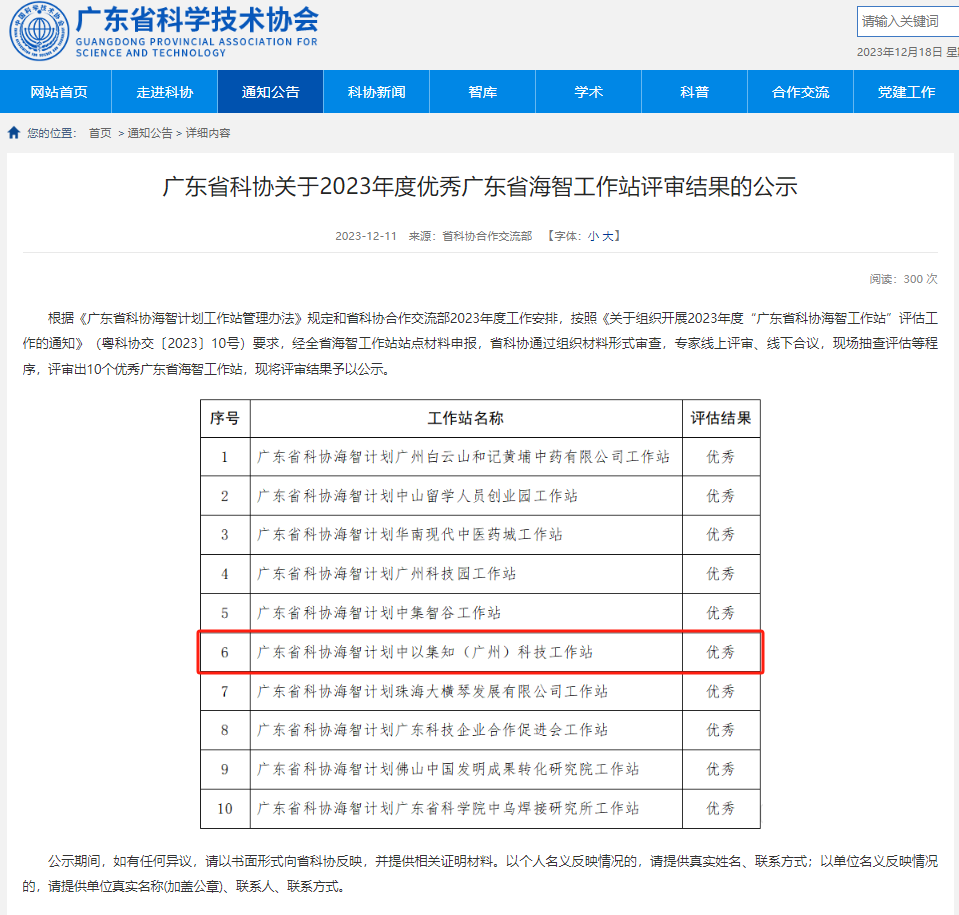The width and height of the screenshot is (959, 915).
Task: Open the 党建工作 navigation tab
Action: pyautogui.click(x=906, y=92)
